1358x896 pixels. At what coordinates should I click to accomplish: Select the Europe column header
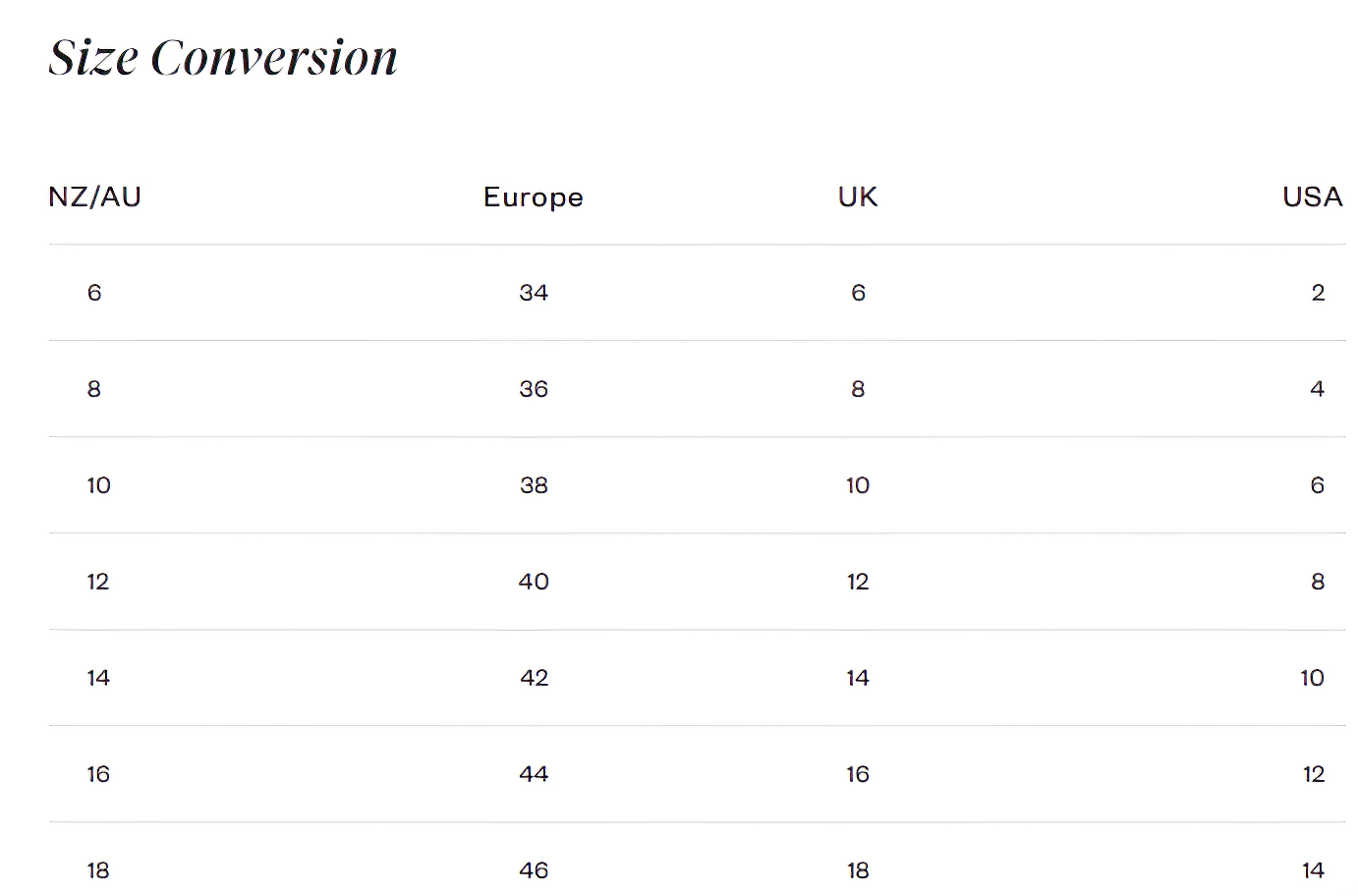click(x=534, y=197)
